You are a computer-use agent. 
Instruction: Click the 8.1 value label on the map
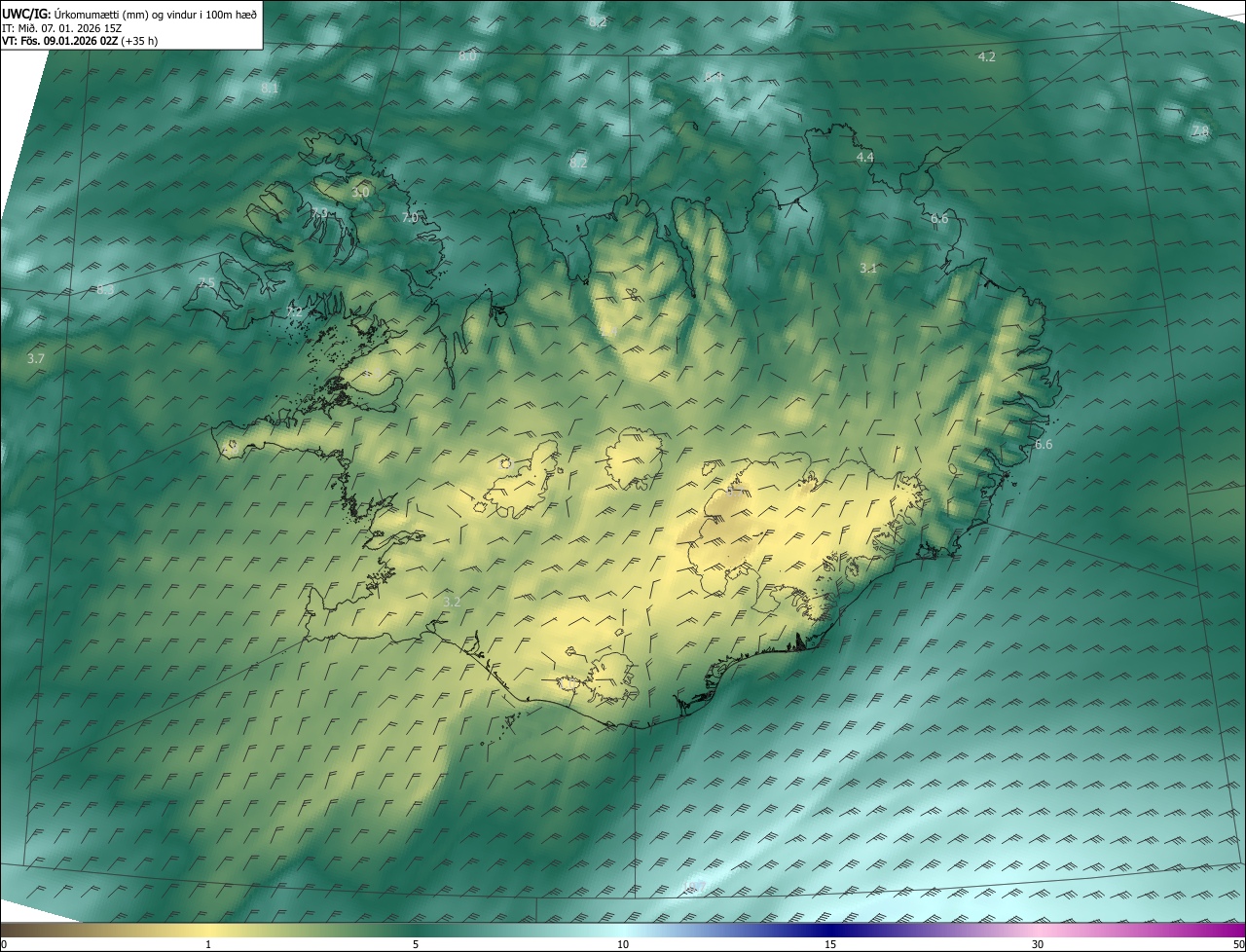point(270,88)
